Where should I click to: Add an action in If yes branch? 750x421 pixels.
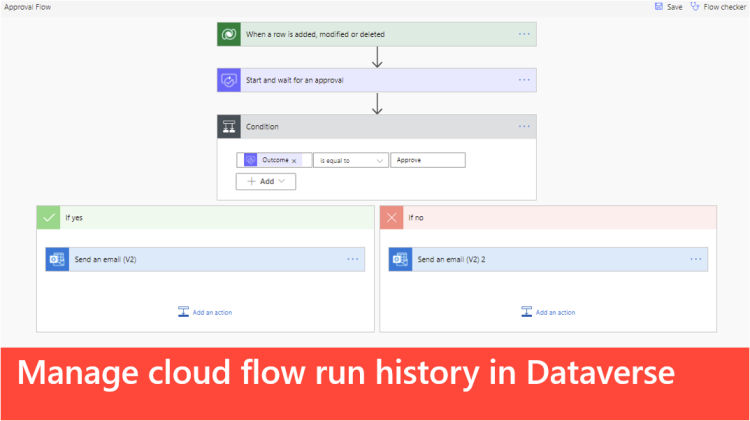(205, 312)
